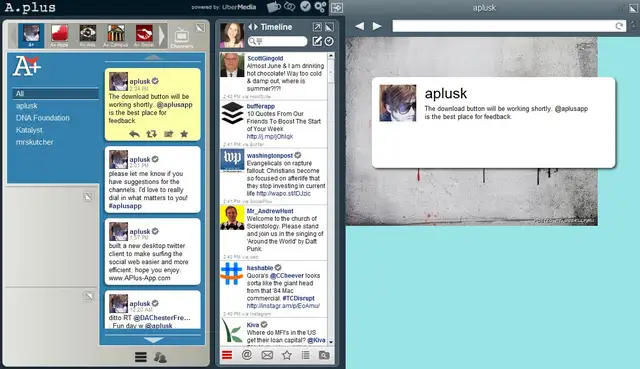The height and width of the screenshot is (369, 640).
Task: Open the bufferapp username link
Action: (261, 106)
